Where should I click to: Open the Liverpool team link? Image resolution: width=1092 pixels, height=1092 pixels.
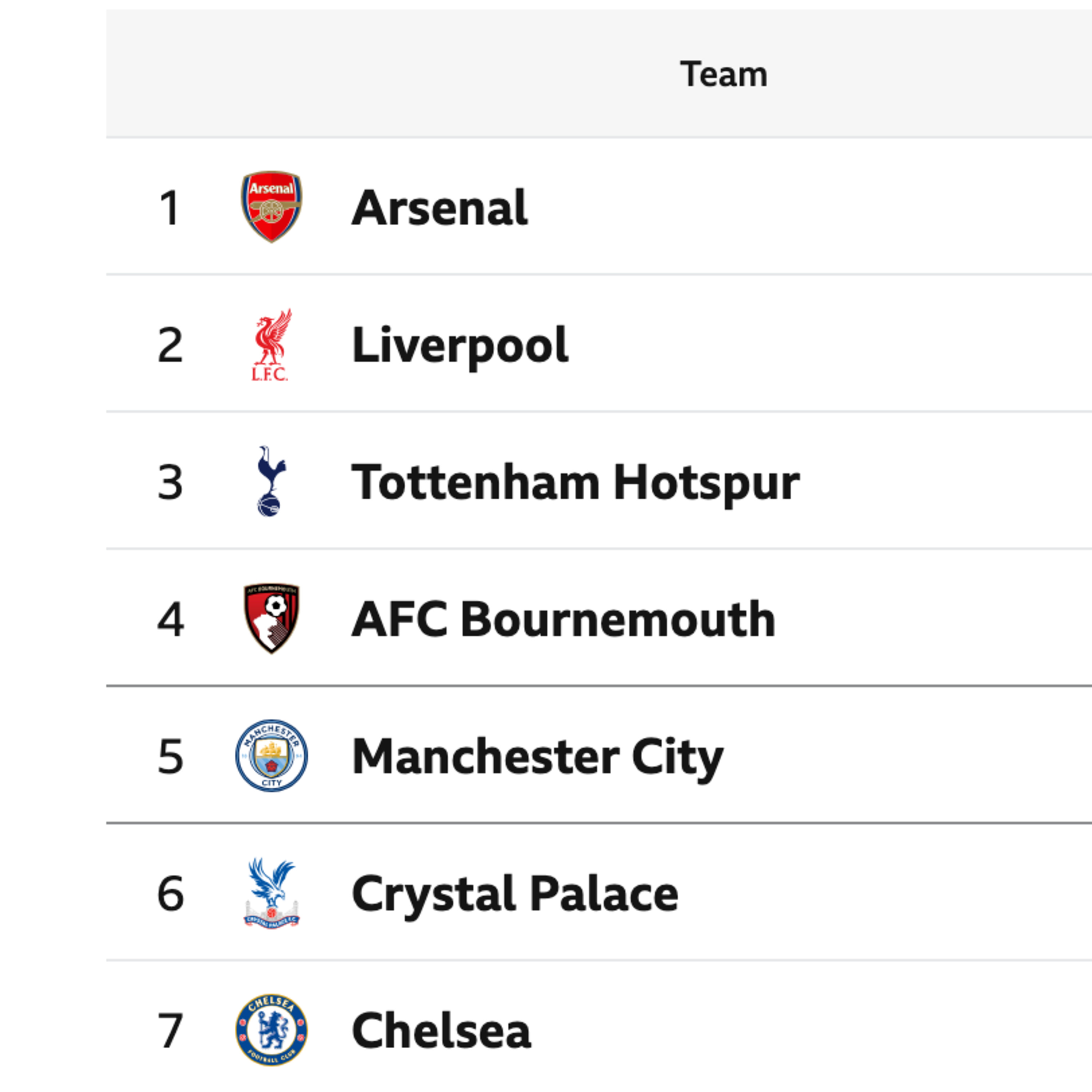(459, 345)
